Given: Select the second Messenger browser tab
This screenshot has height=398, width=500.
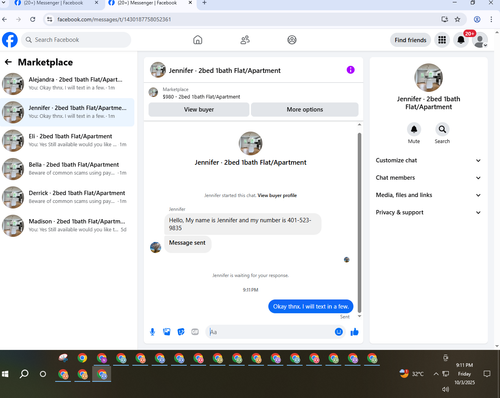Looking at the screenshot, I should pyautogui.click(x=147, y=3).
